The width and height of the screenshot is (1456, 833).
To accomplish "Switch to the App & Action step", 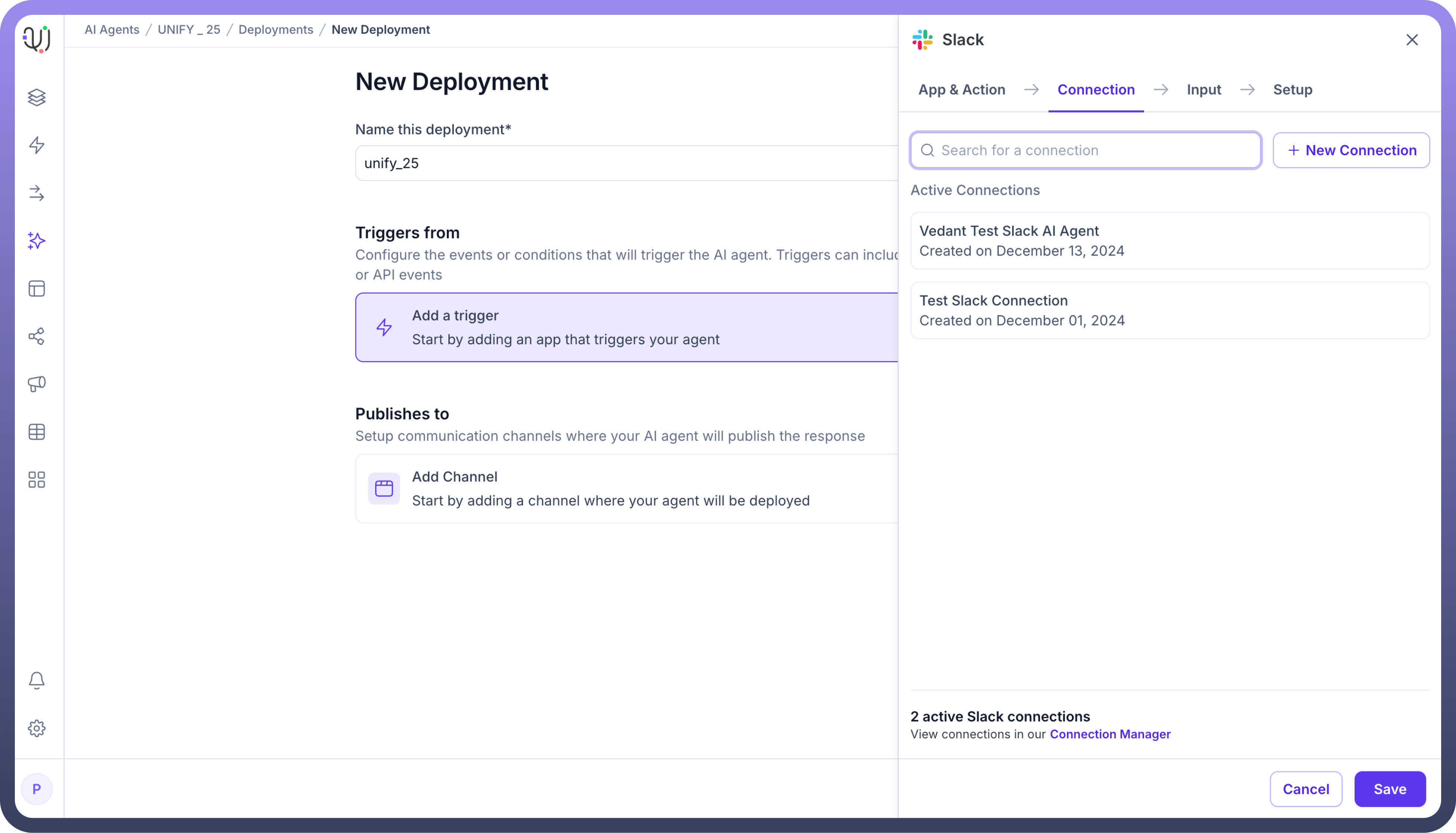I will tap(961, 90).
